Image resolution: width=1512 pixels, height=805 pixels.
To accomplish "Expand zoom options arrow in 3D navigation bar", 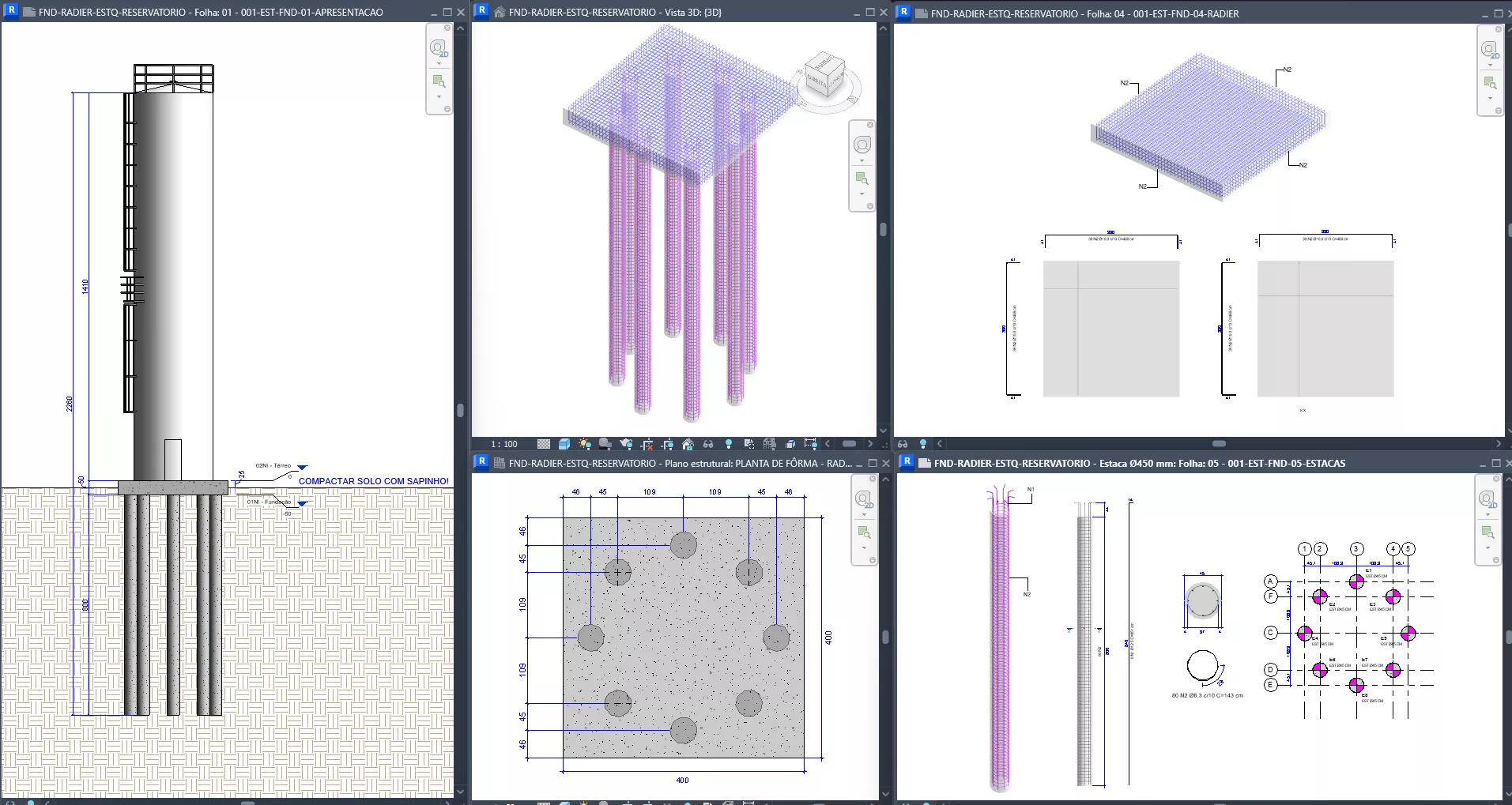I will [862, 194].
